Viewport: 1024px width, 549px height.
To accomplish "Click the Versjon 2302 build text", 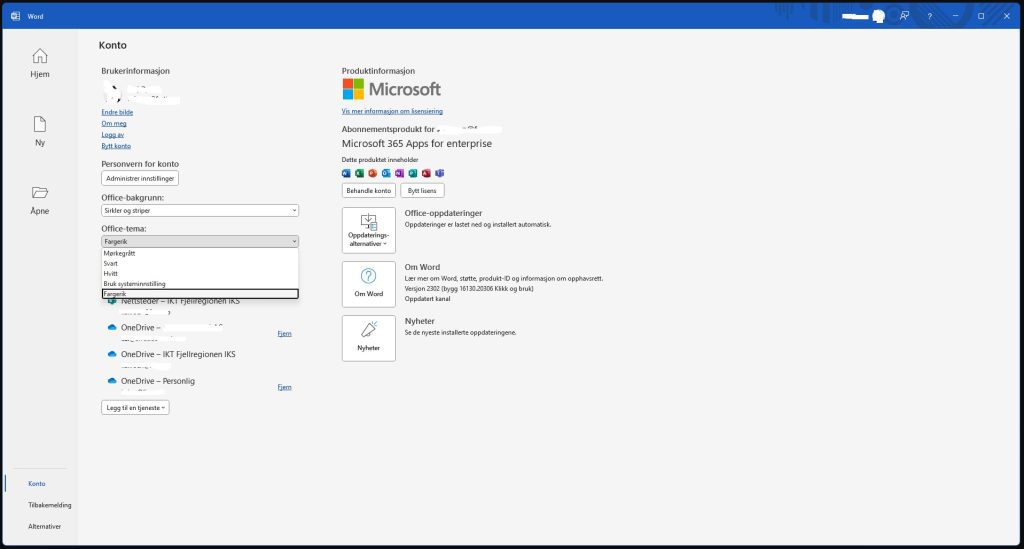I will point(469,289).
